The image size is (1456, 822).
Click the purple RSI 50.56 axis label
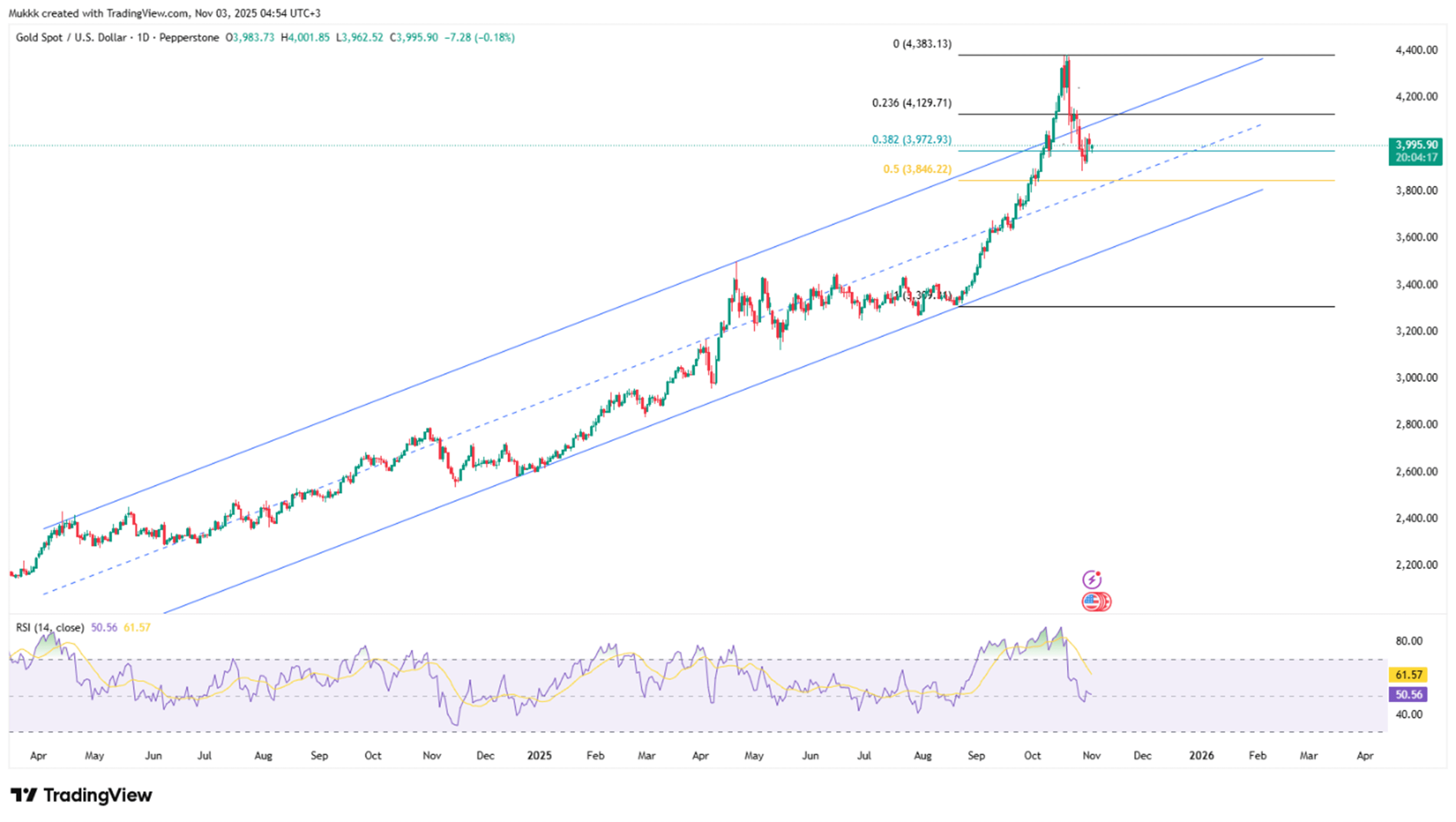1408,694
